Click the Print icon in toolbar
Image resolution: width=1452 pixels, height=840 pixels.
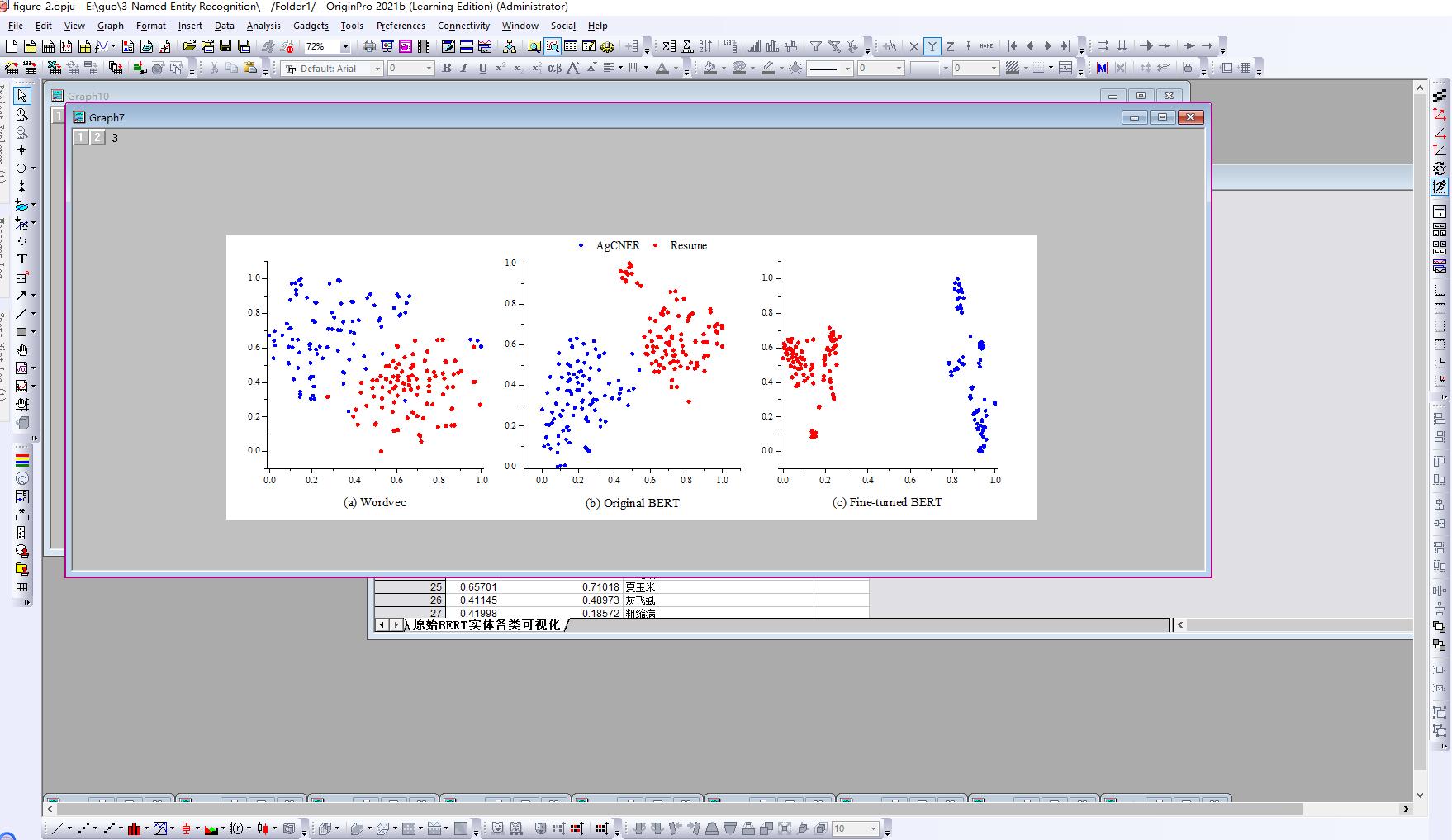coord(368,46)
